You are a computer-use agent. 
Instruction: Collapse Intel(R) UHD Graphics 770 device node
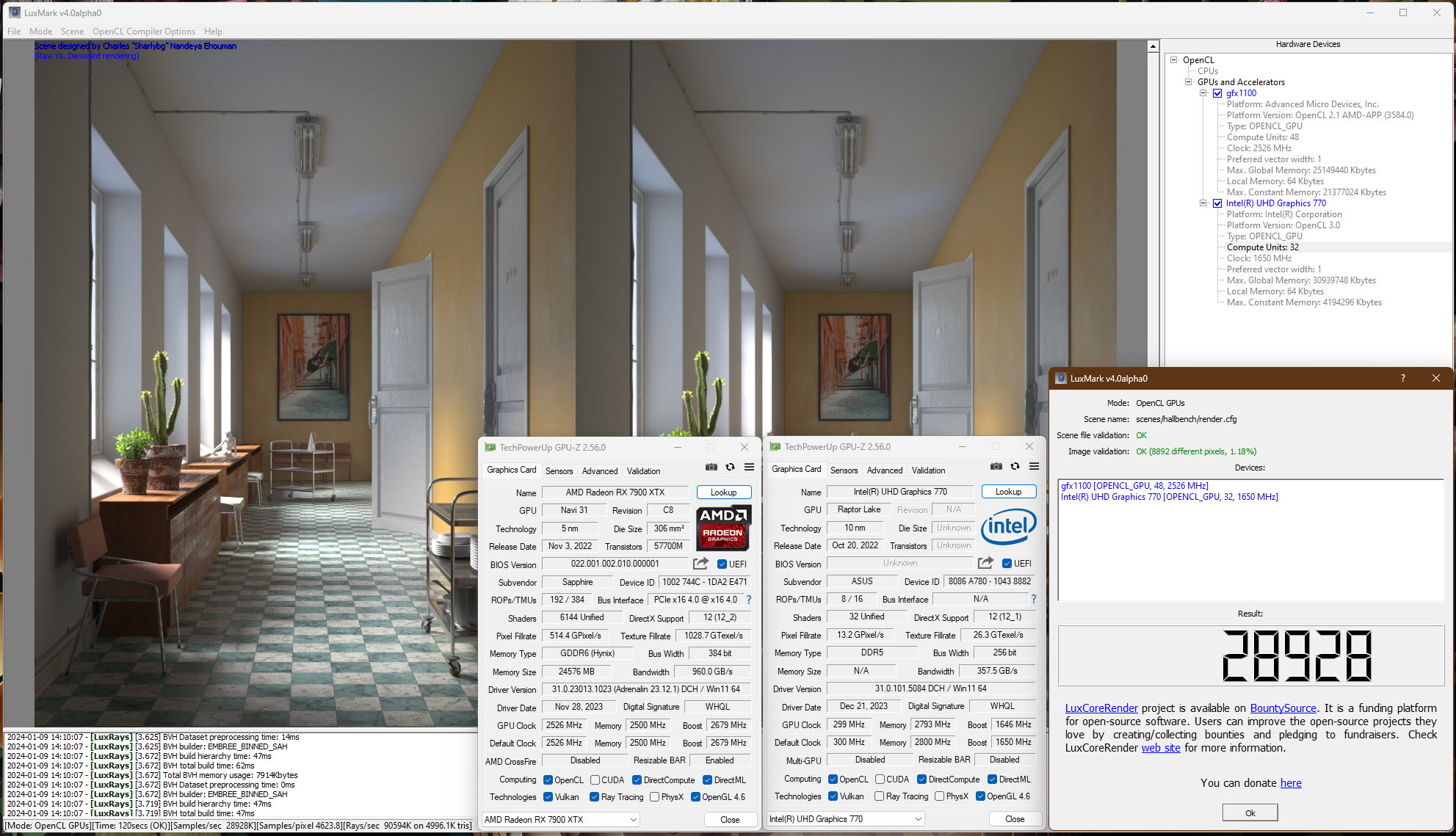point(1203,203)
